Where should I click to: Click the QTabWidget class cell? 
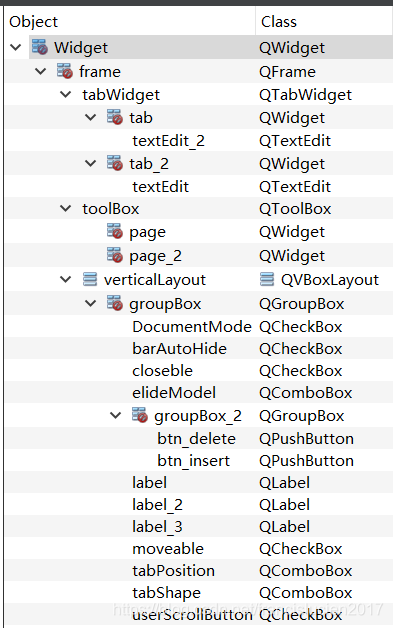click(305, 95)
